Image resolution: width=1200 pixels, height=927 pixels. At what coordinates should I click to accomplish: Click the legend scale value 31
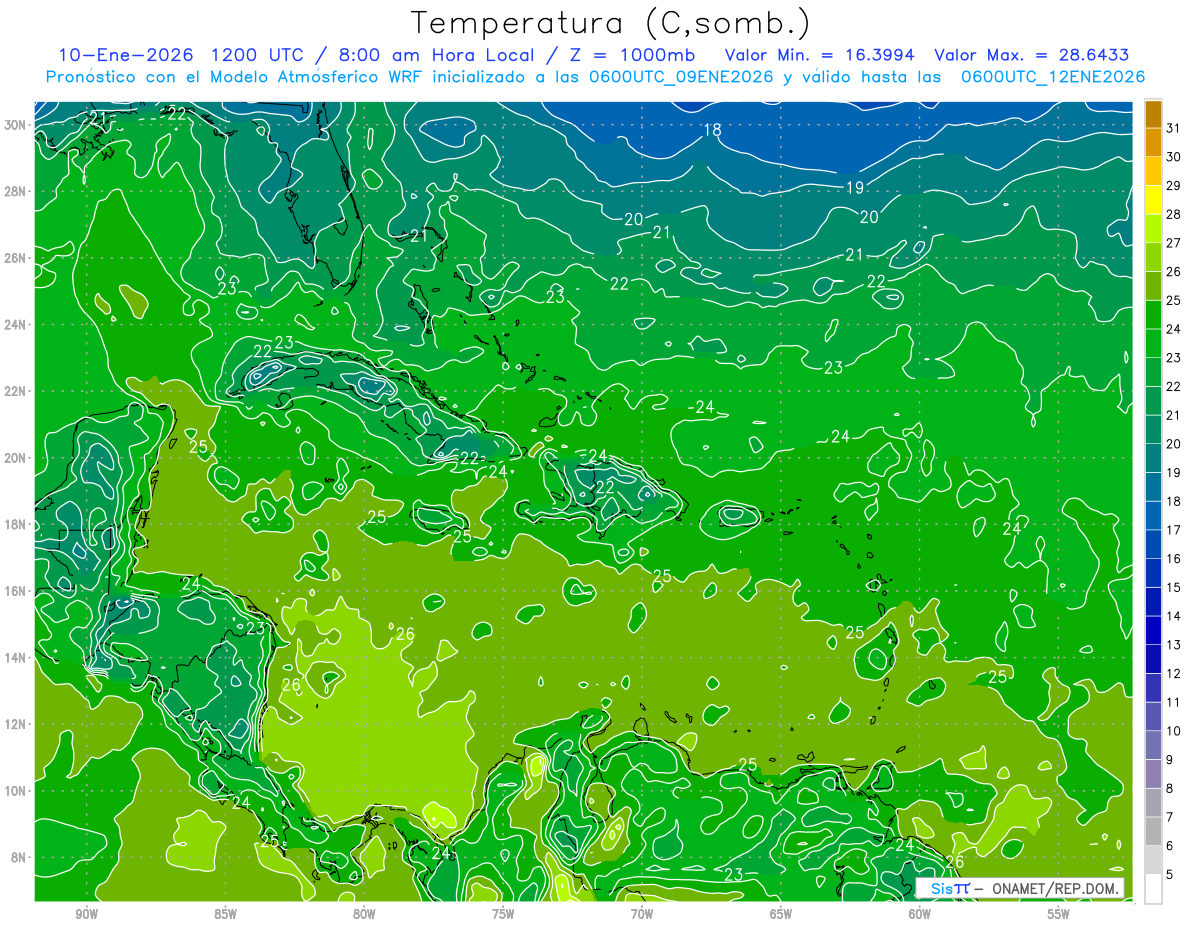click(1174, 128)
